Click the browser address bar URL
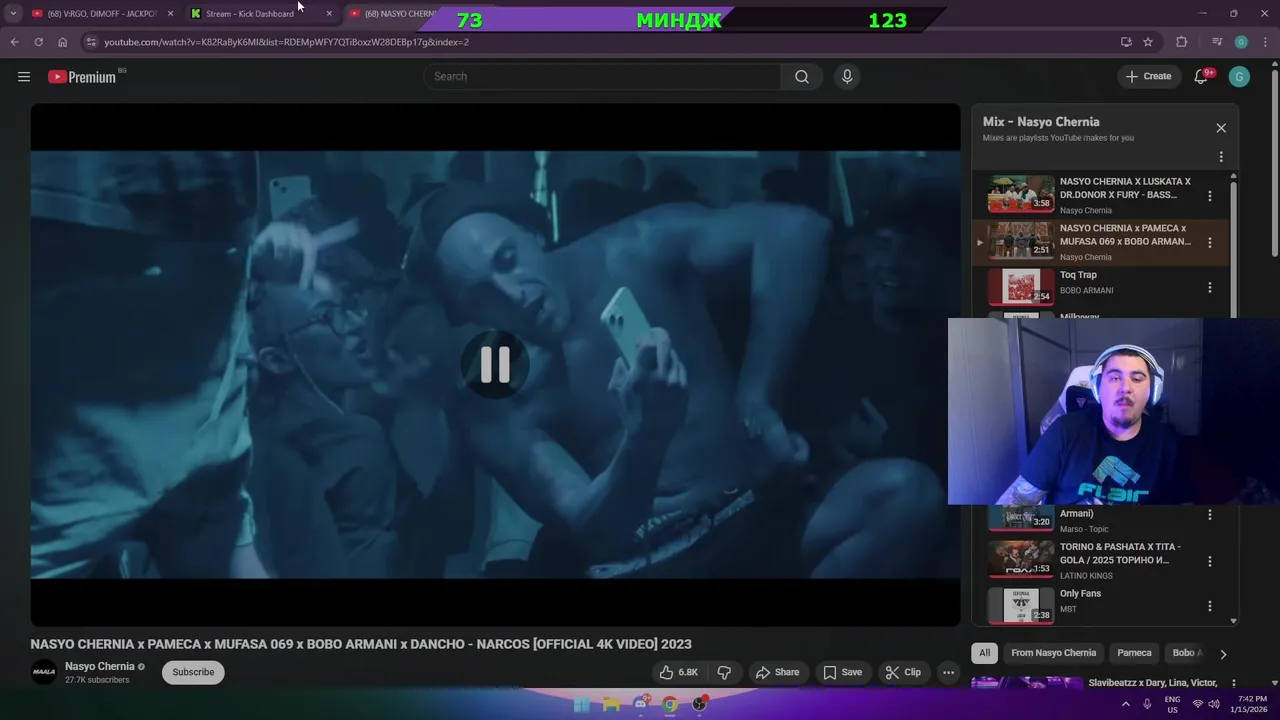1280x720 pixels. (x=287, y=42)
